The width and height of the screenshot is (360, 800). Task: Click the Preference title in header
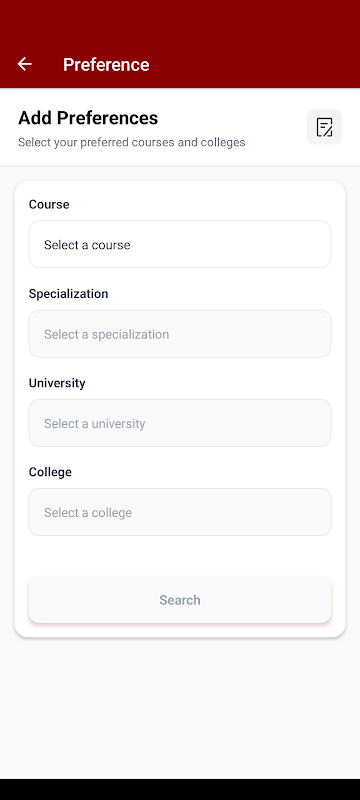[x=106, y=65]
